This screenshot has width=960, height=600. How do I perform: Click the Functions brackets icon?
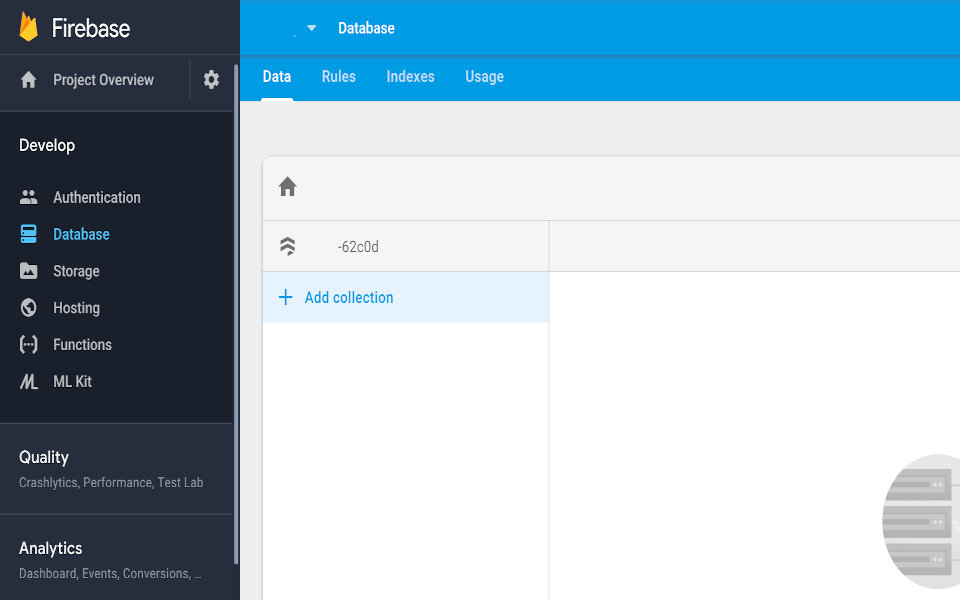click(29, 345)
